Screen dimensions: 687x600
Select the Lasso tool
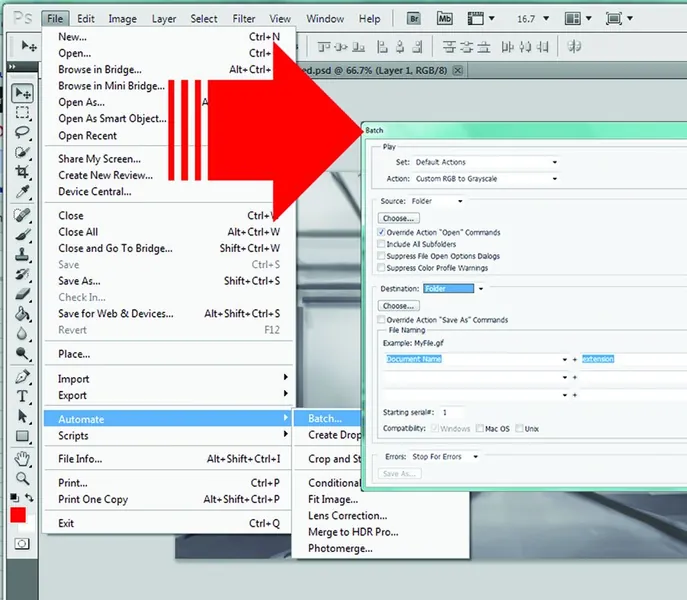coord(22,132)
